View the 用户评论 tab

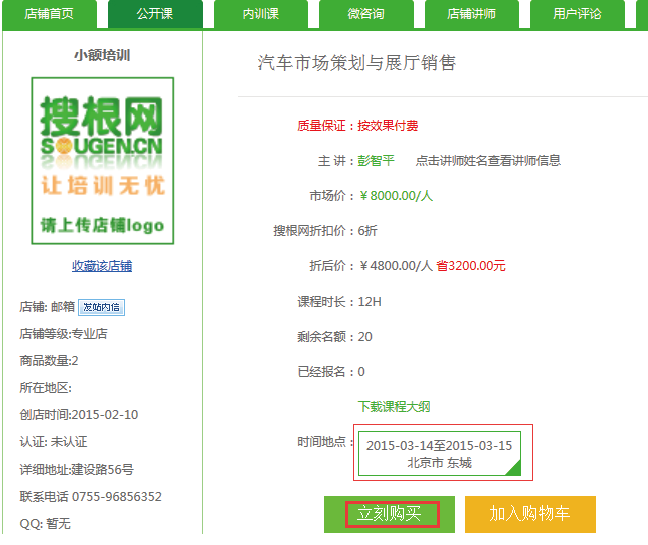[578, 14]
